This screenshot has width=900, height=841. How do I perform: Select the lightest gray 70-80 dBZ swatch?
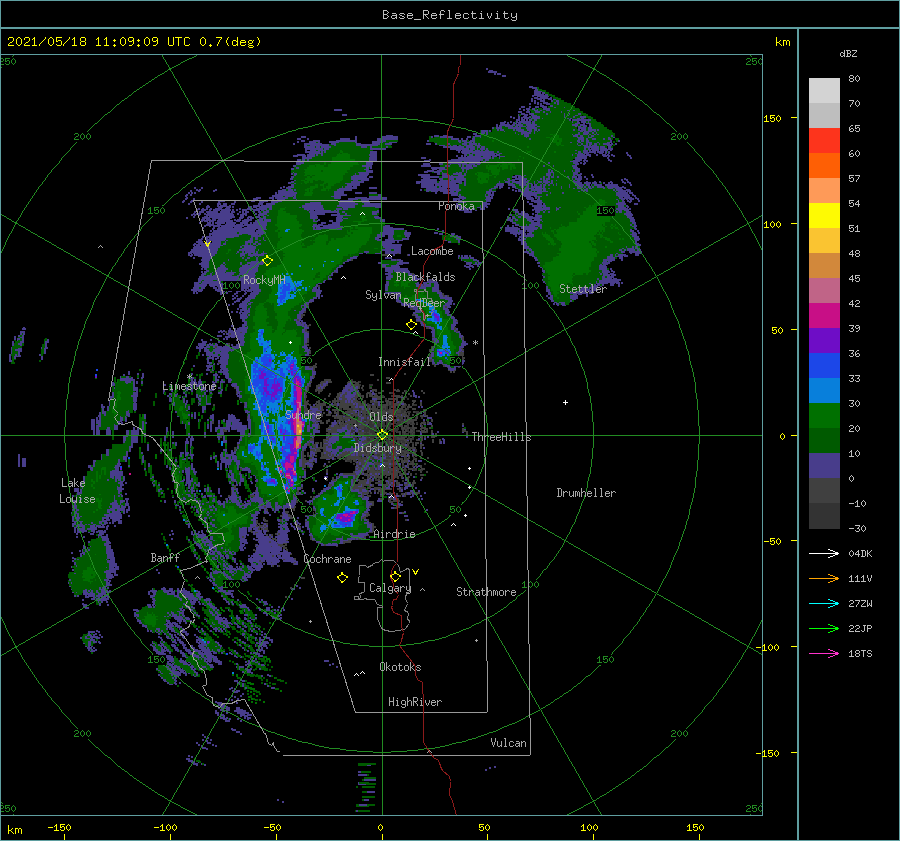coord(824,90)
